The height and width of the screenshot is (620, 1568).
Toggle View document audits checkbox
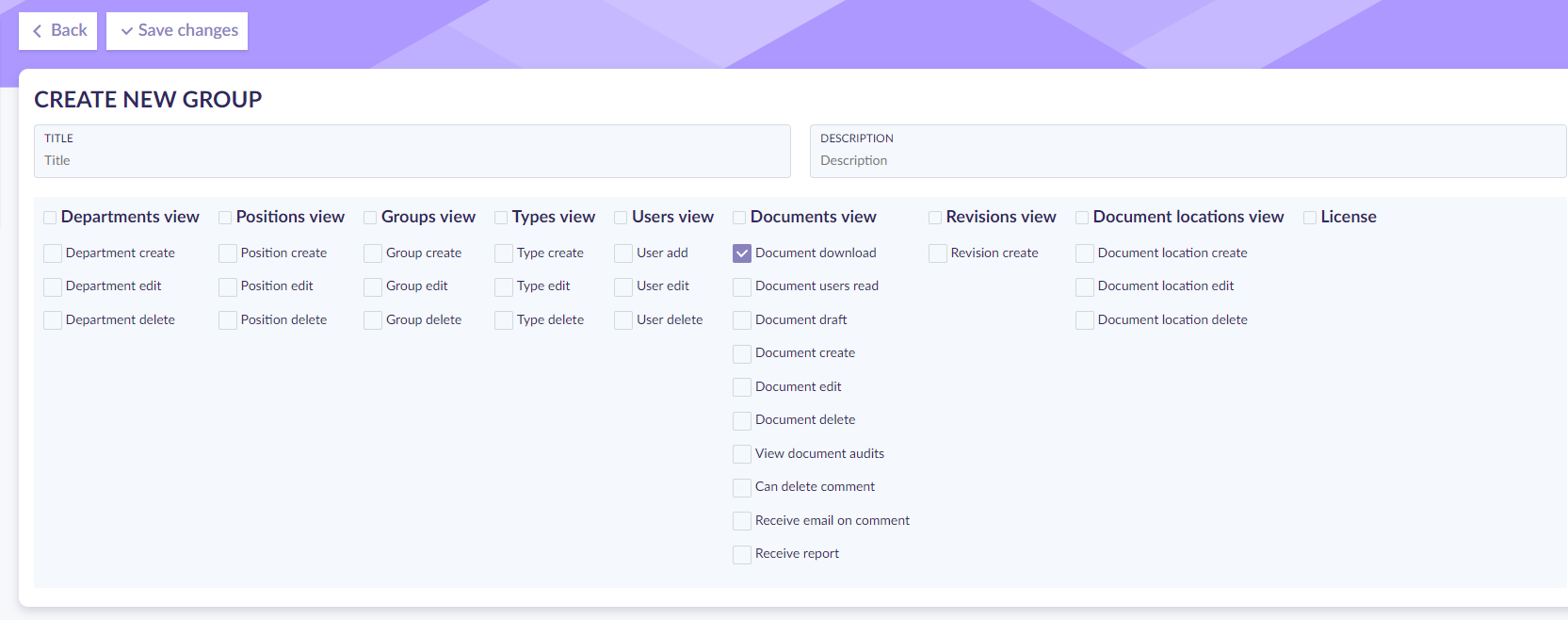pos(742,454)
